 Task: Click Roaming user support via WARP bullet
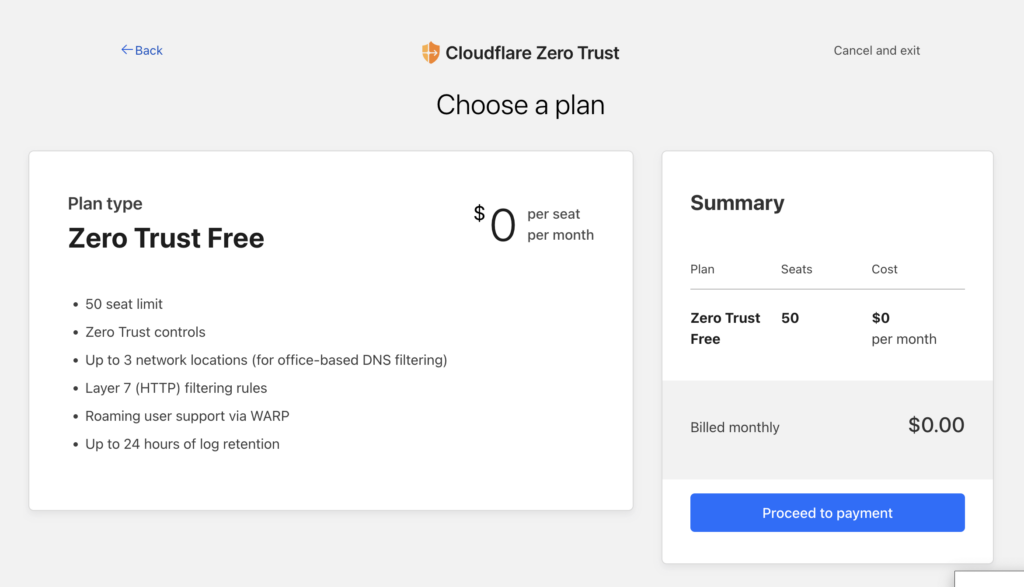tap(187, 416)
